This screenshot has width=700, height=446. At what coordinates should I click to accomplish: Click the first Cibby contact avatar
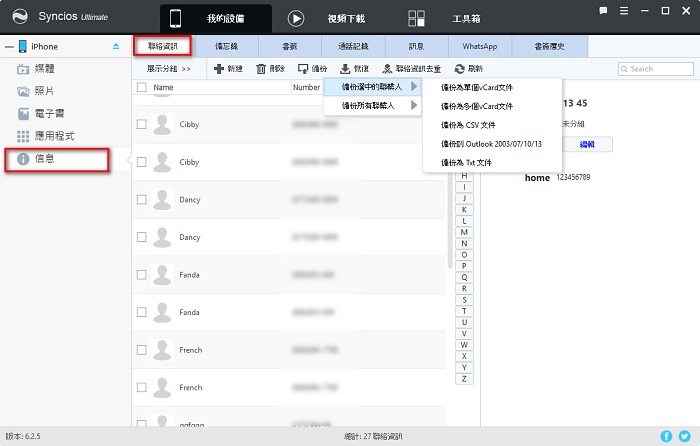pos(162,124)
